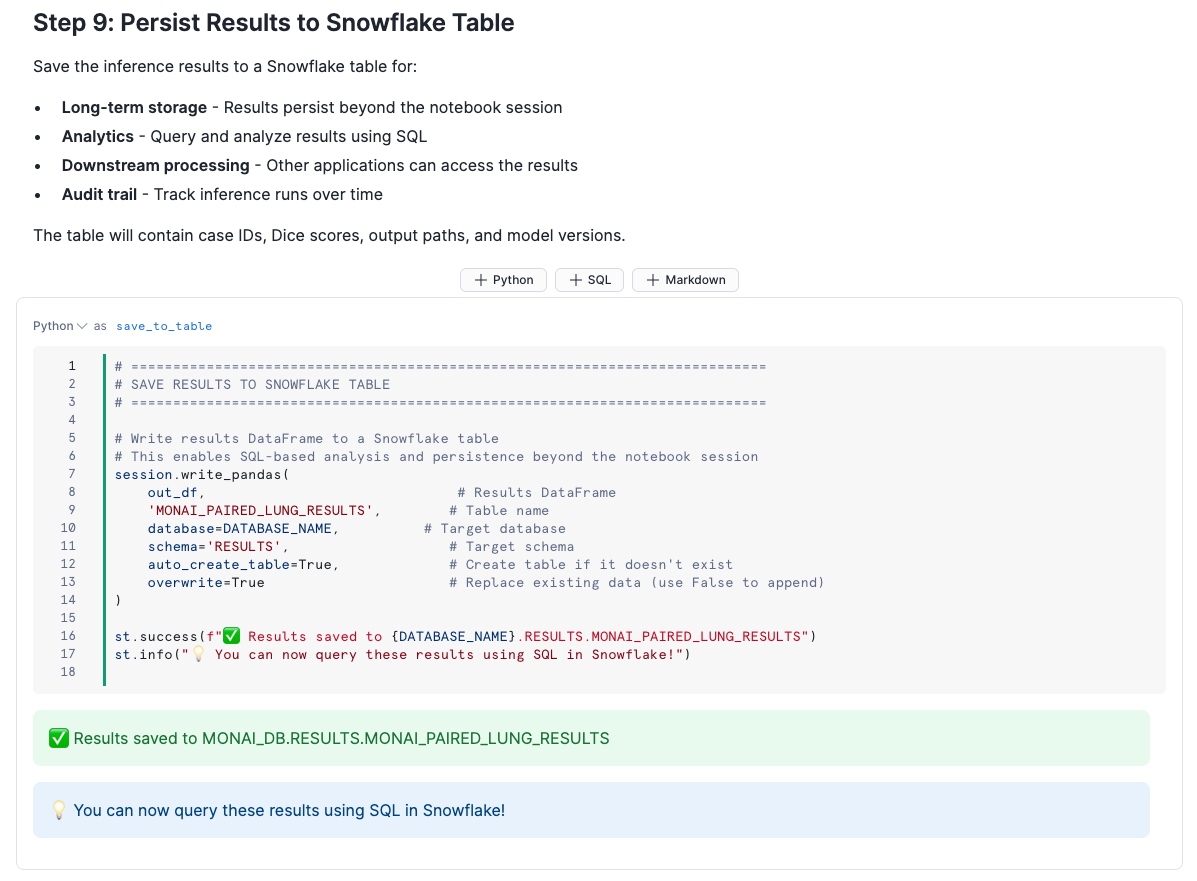
Task: Click the lightbulb icon in the blue info banner
Action: point(59,810)
